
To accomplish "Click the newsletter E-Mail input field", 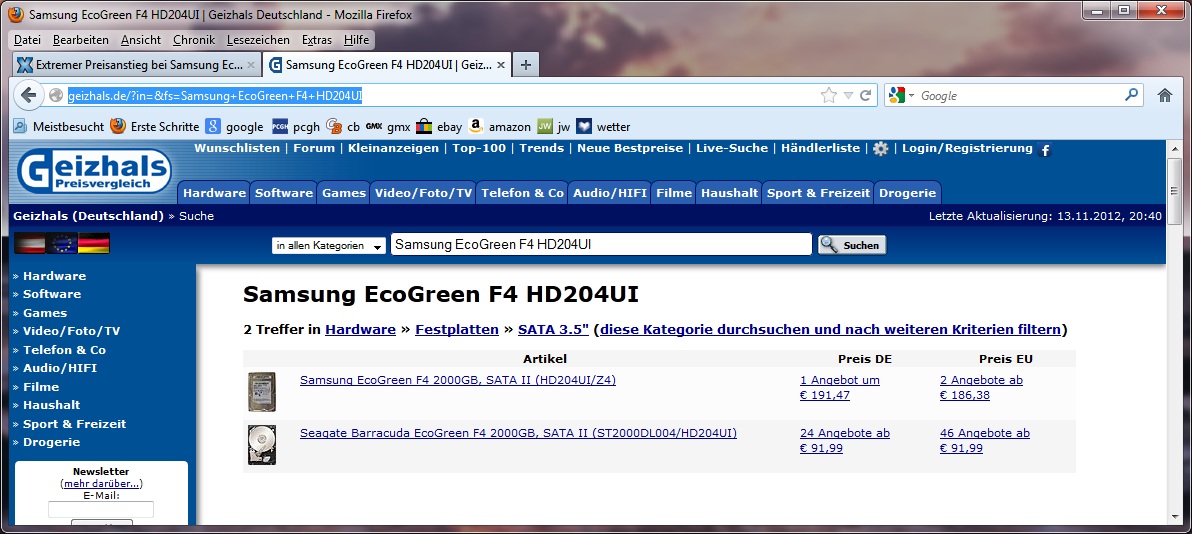I will point(100,510).
